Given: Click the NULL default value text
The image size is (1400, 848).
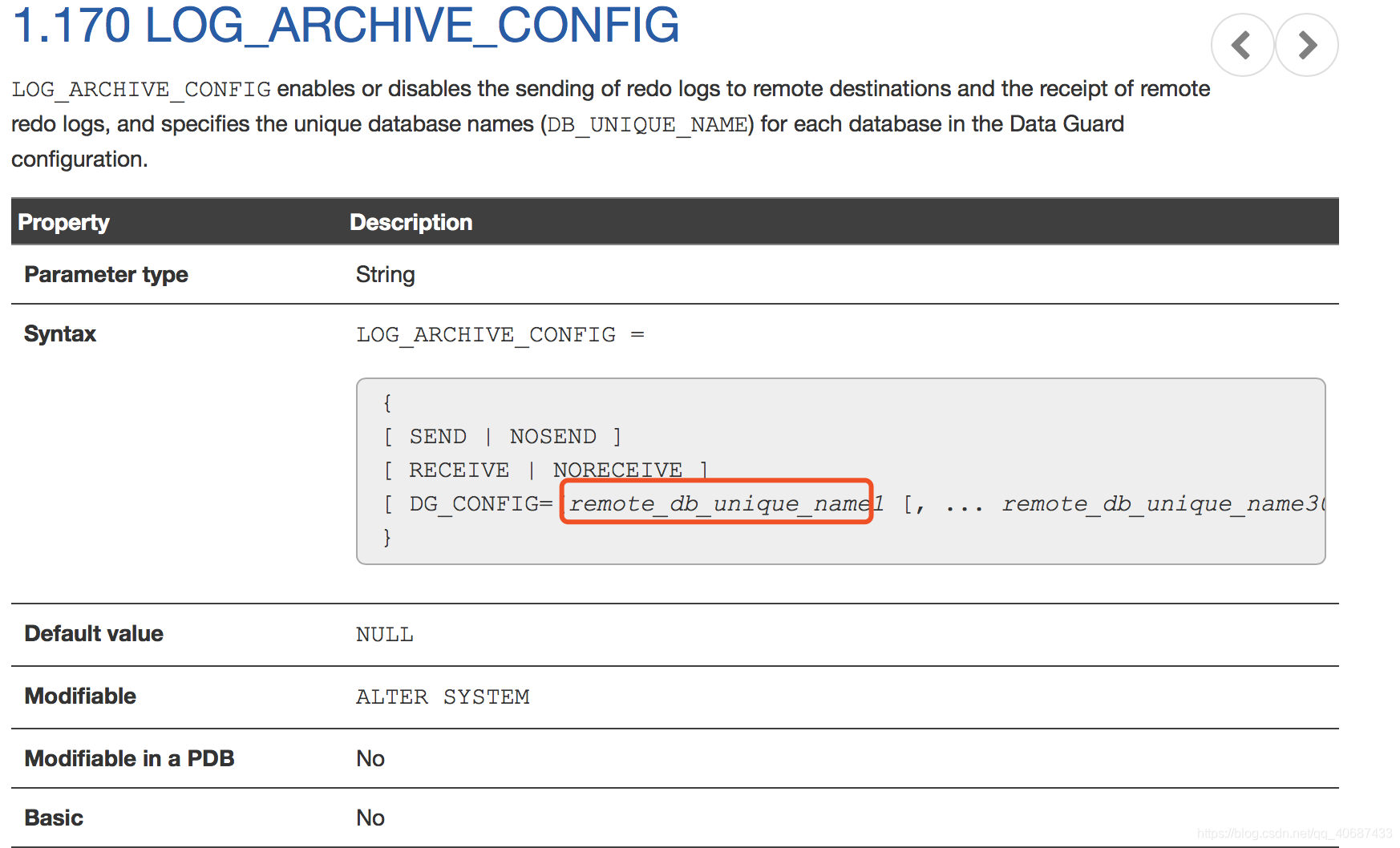Looking at the screenshot, I should (x=384, y=634).
